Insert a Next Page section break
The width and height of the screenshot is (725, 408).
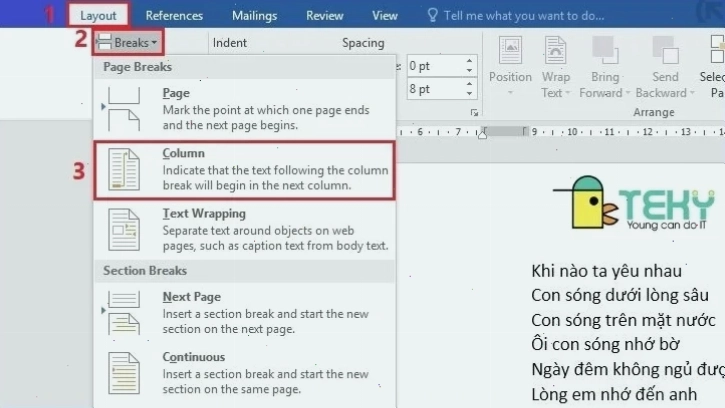pos(245,313)
